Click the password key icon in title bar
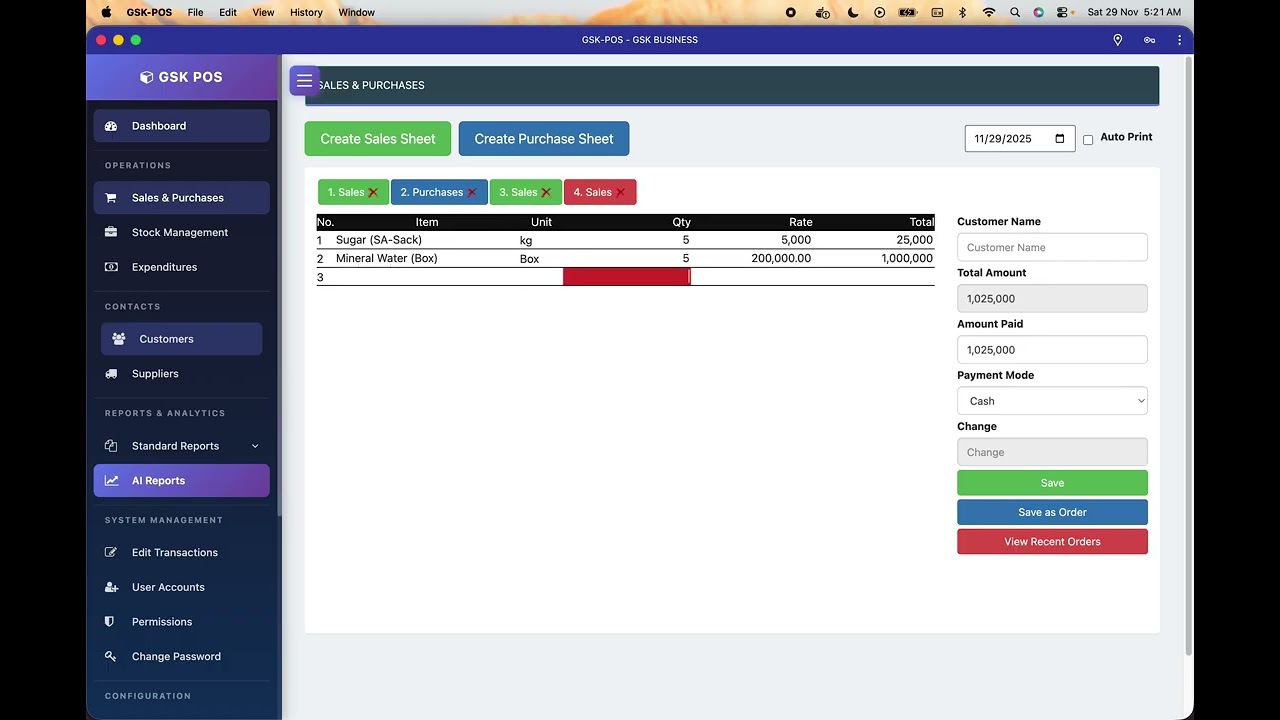 pyautogui.click(x=1149, y=40)
